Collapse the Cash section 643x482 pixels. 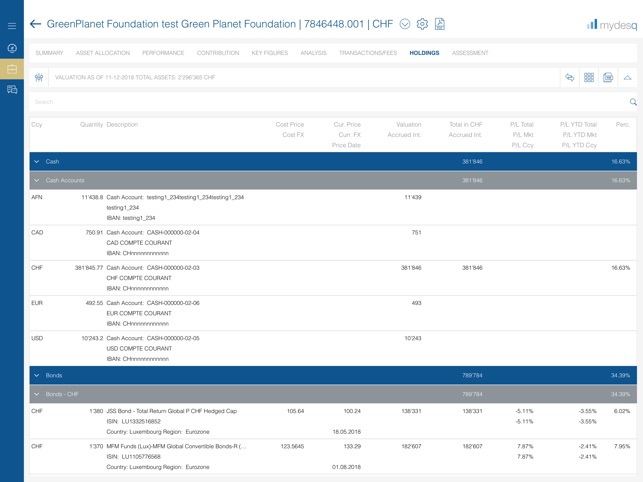click(37, 162)
